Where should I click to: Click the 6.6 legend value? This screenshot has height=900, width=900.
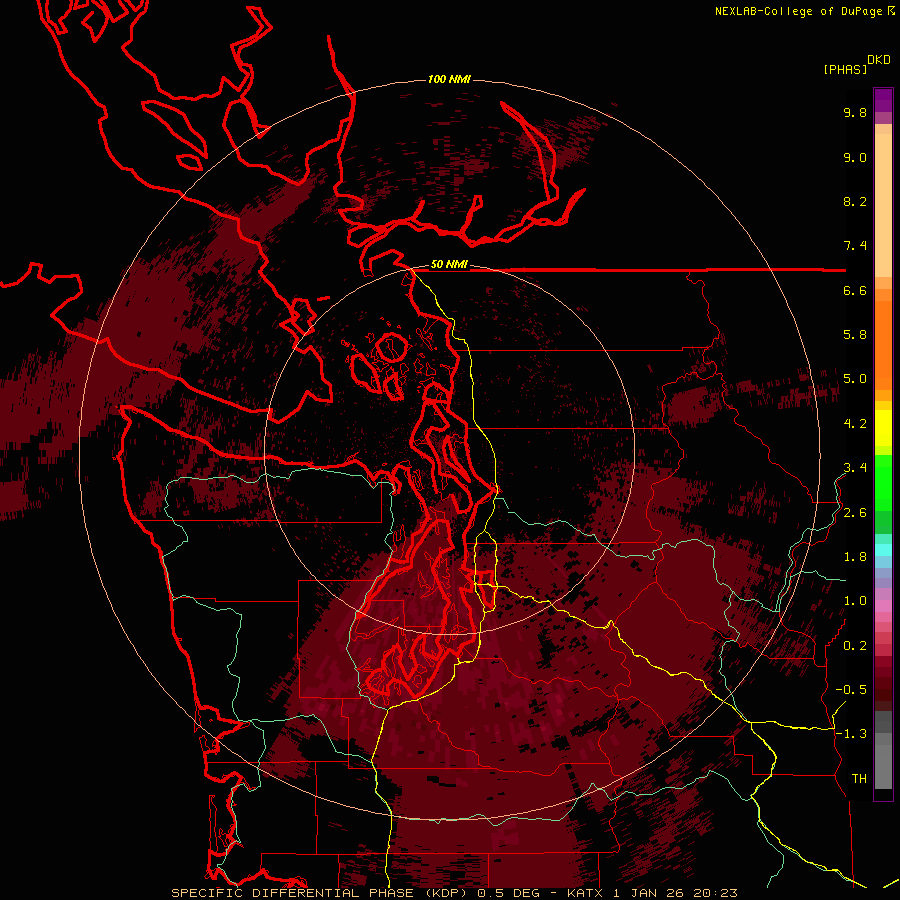pos(855,290)
